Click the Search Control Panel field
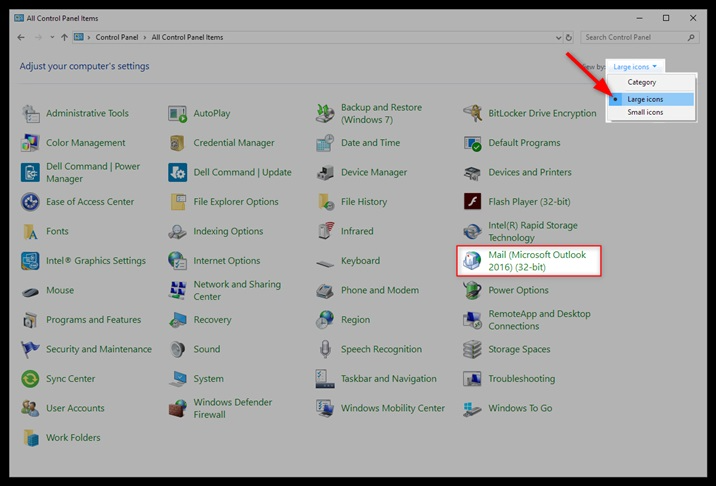Screen dimensions: 716x486 633,38
